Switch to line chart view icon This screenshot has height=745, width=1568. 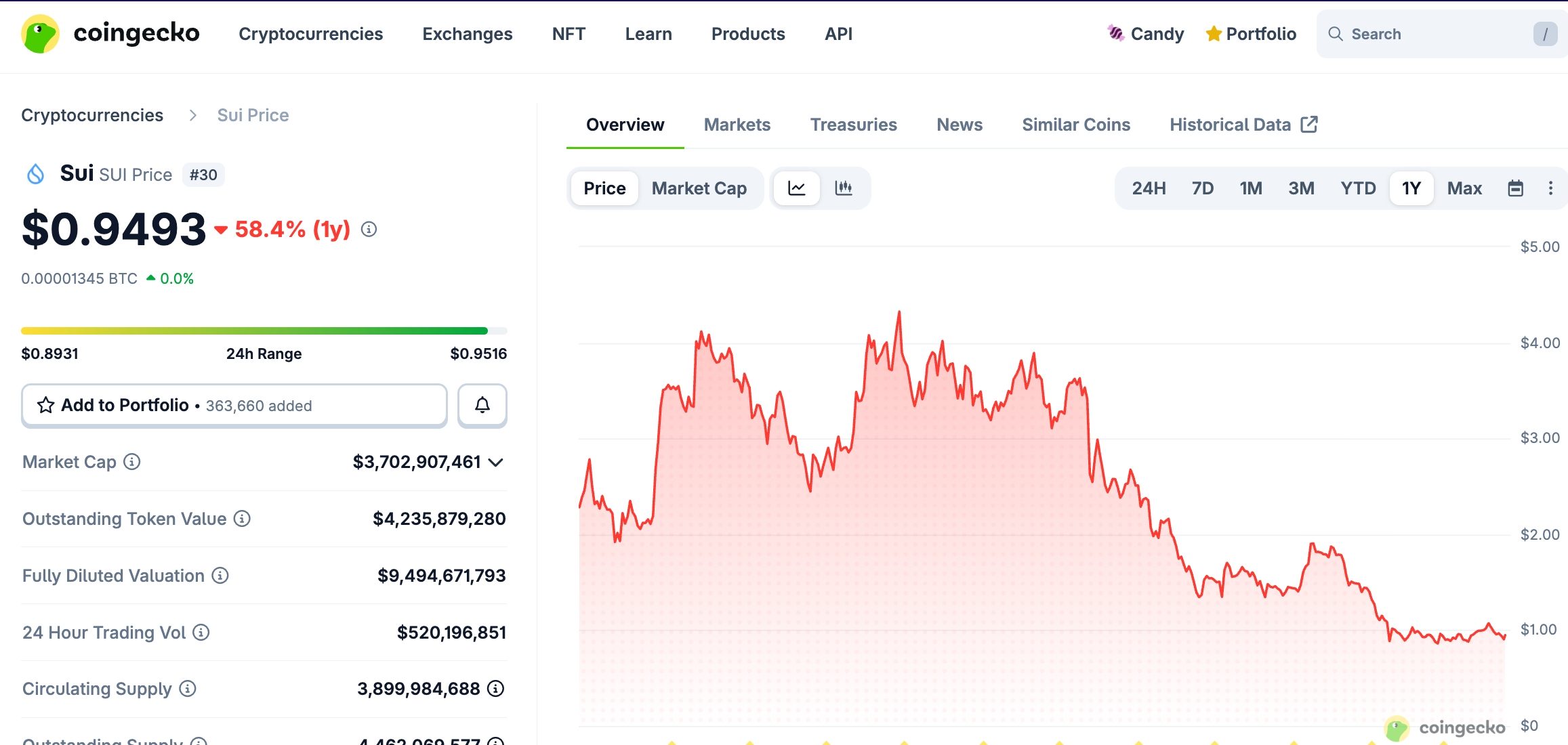(x=797, y=188)
